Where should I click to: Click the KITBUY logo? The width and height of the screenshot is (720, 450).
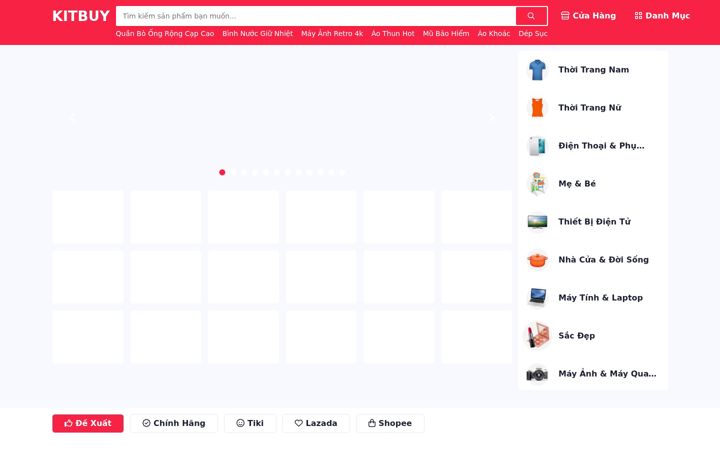81,16
